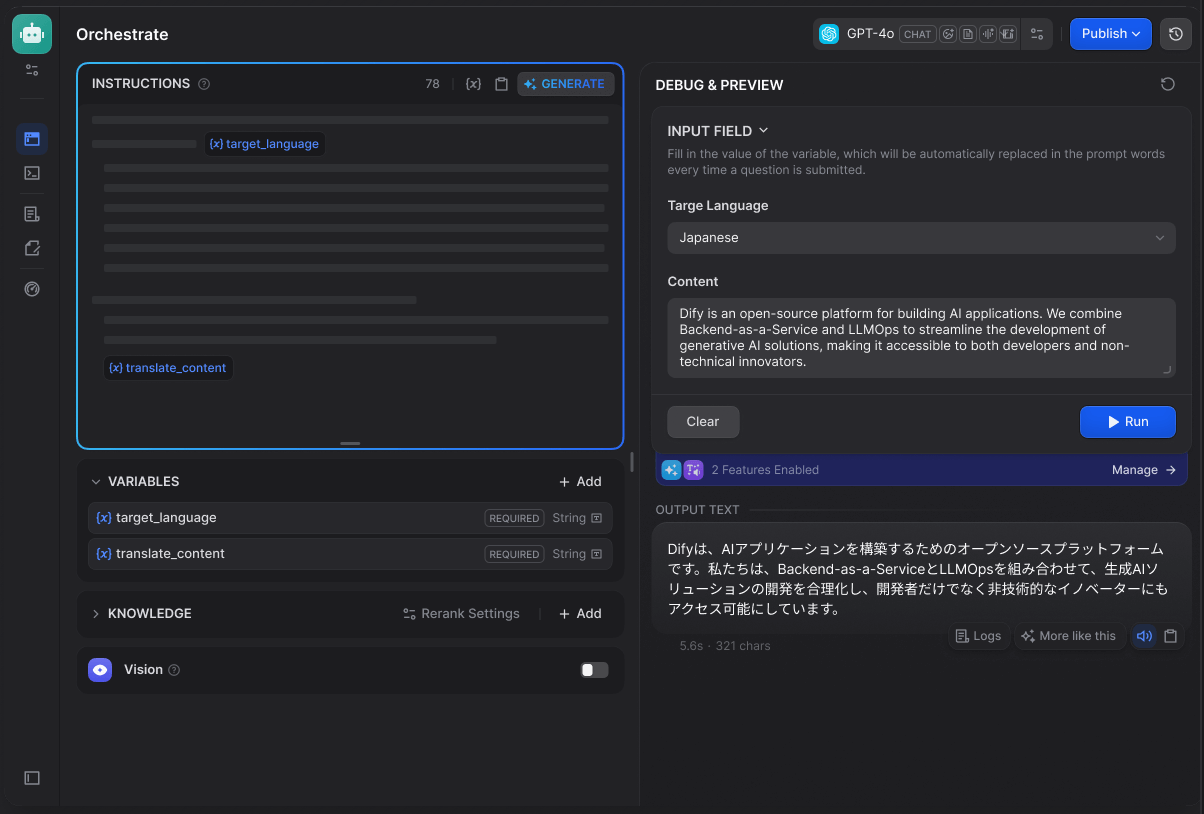Viewport: 1204px width, 814px height.
Task: Click the Vision help question-mark icon
Action: click(x=174, y=670)
